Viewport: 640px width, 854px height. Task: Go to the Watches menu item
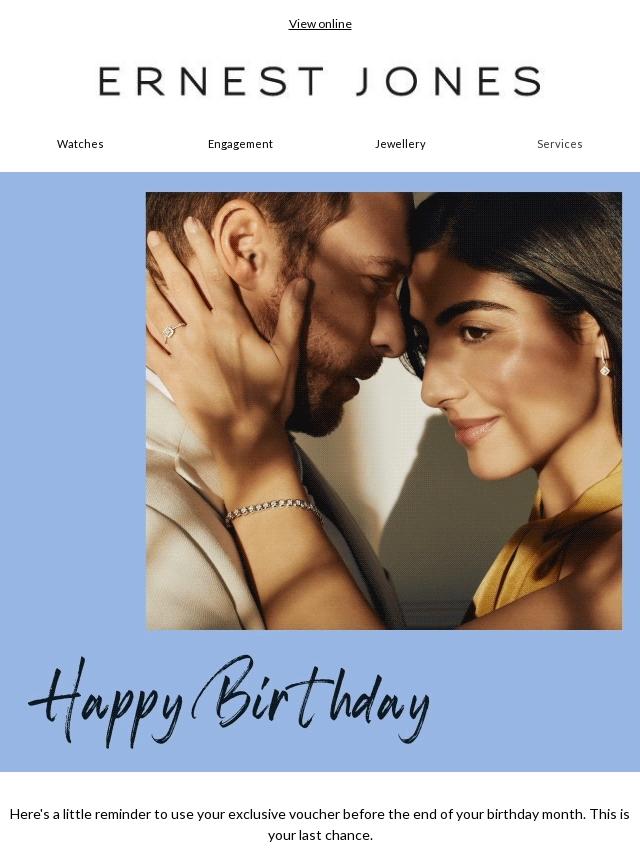point(80,144)
